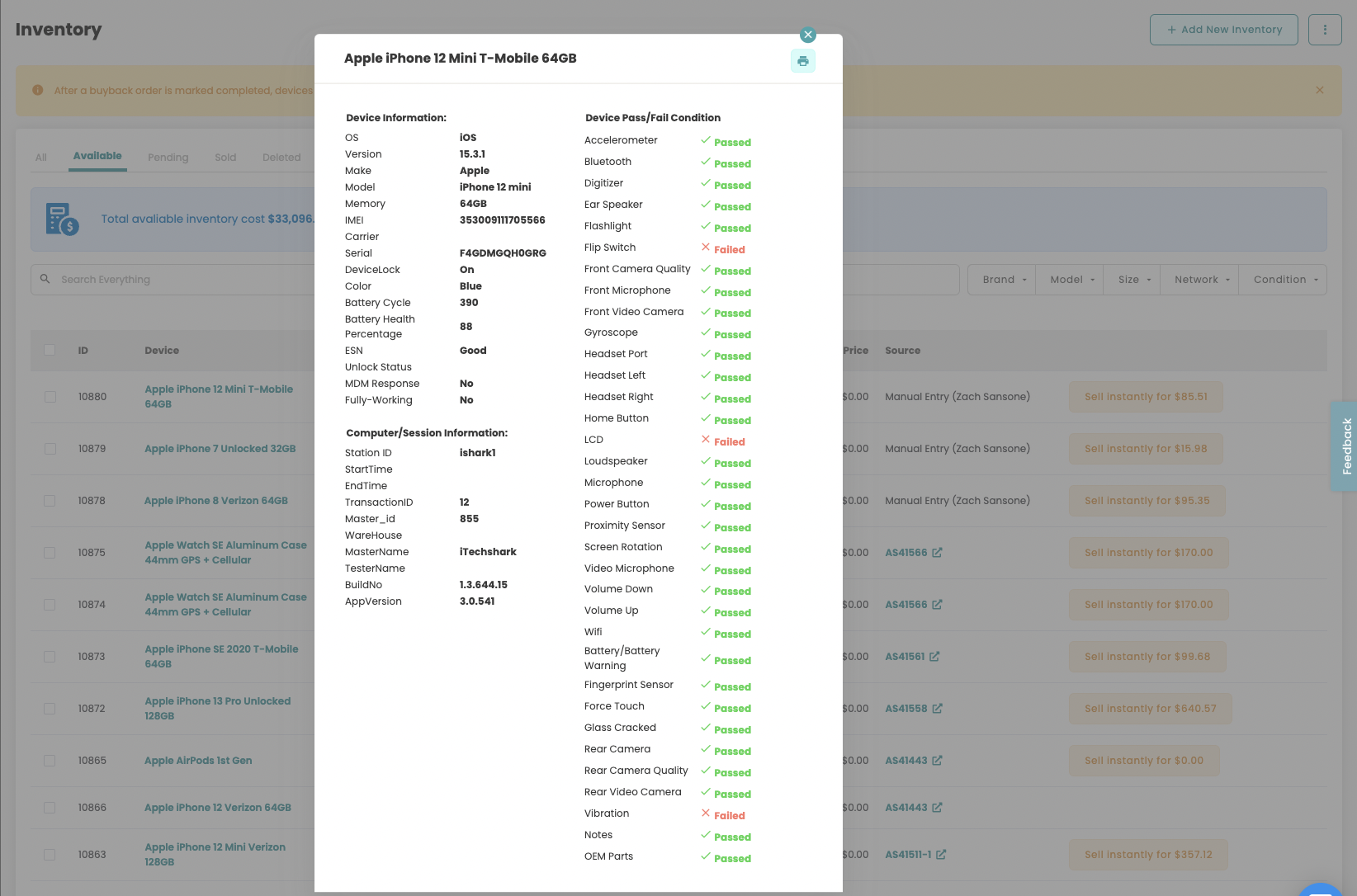Click the OEM Parts passed checkmark
1357x896 pixels.
pos(706,856)
